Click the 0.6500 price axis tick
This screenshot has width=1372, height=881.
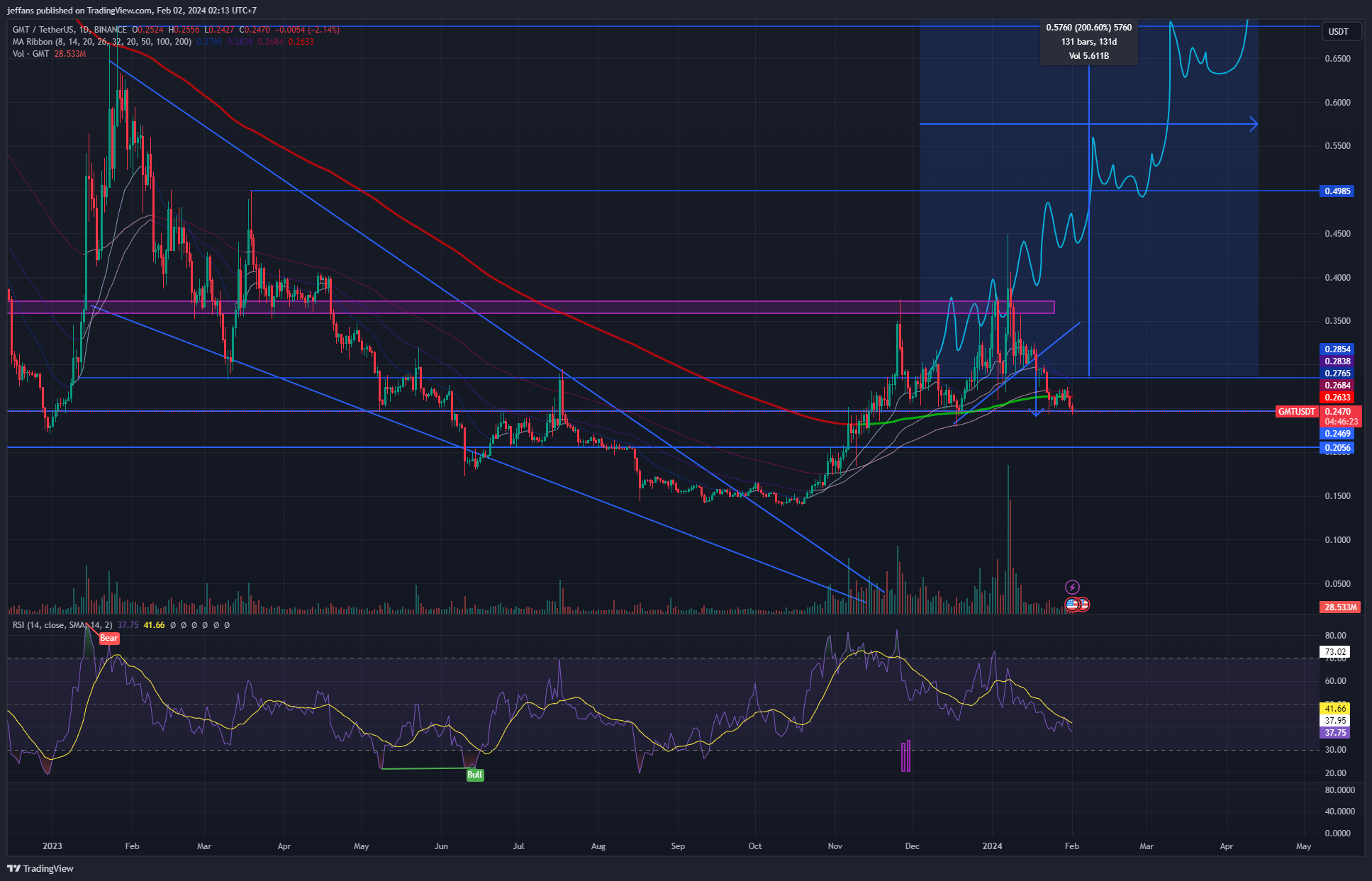[1338, 59]
